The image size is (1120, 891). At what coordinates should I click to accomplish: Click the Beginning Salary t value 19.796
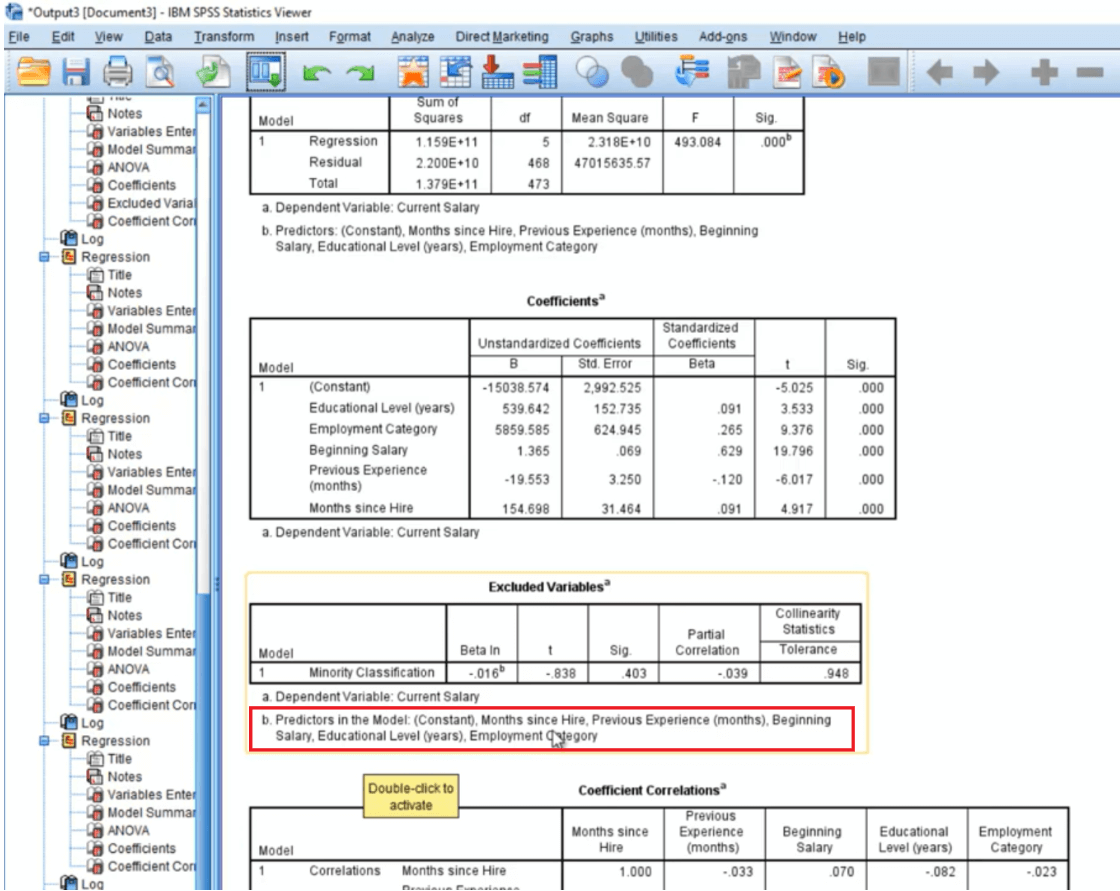coord(793,451)
